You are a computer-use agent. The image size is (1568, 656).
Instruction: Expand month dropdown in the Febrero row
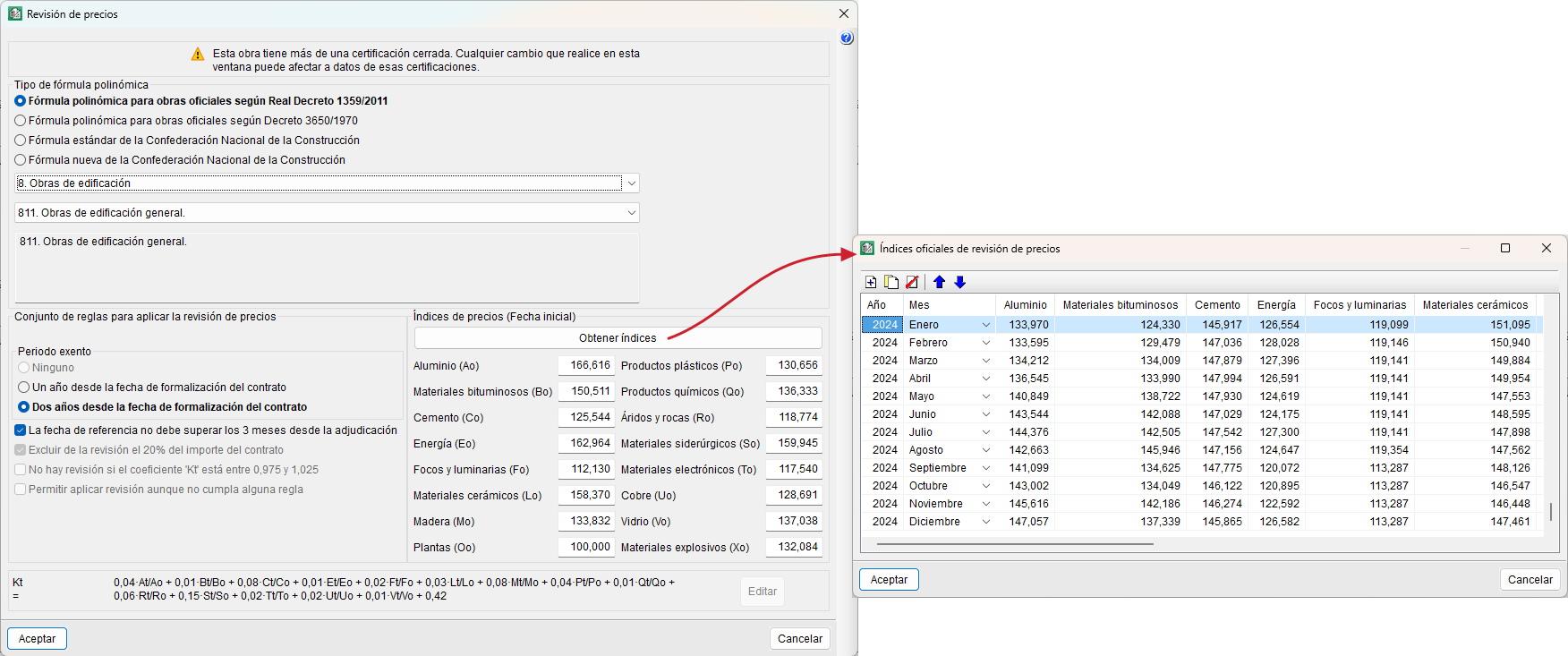[x=986, y=343]
